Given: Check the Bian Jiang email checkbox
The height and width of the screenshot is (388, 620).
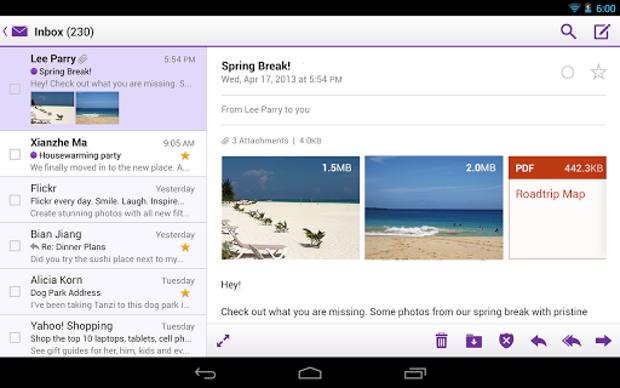Looking at the screenshot, I should [x=15, y=246].
